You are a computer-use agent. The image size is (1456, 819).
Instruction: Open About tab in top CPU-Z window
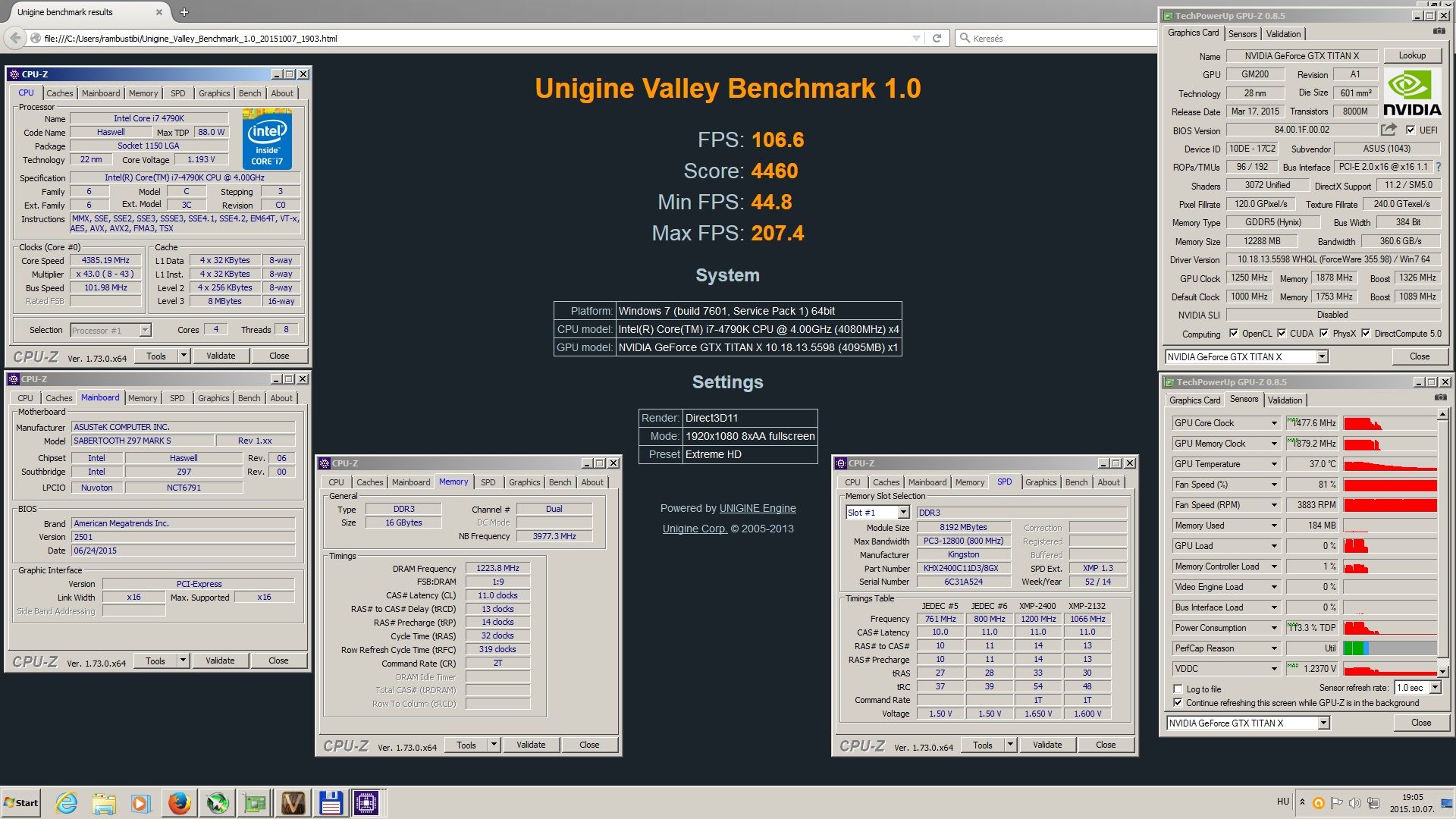[x=282, y=93]
